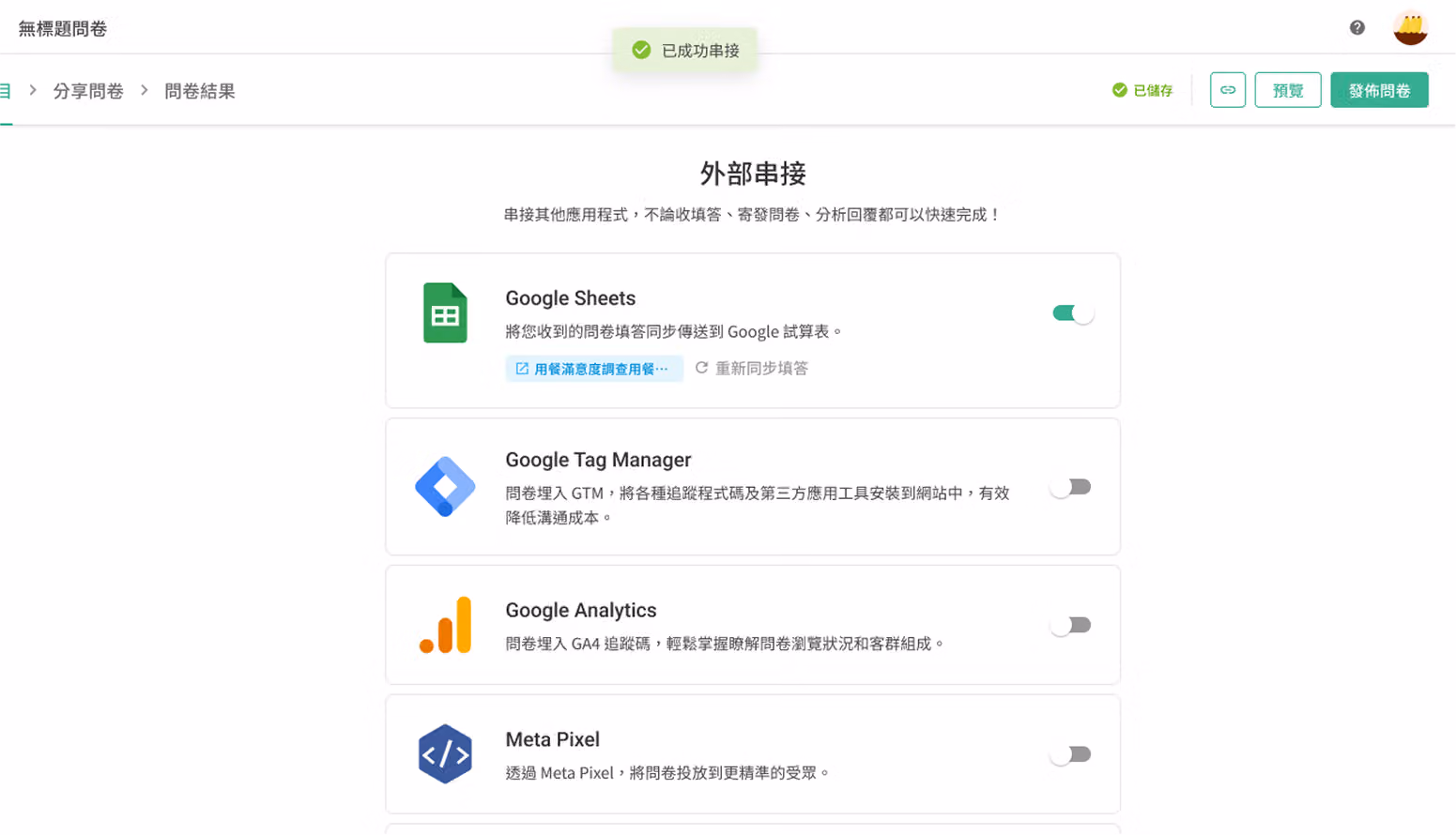Click the Google Sheets logo icon

tap(445, 312)
